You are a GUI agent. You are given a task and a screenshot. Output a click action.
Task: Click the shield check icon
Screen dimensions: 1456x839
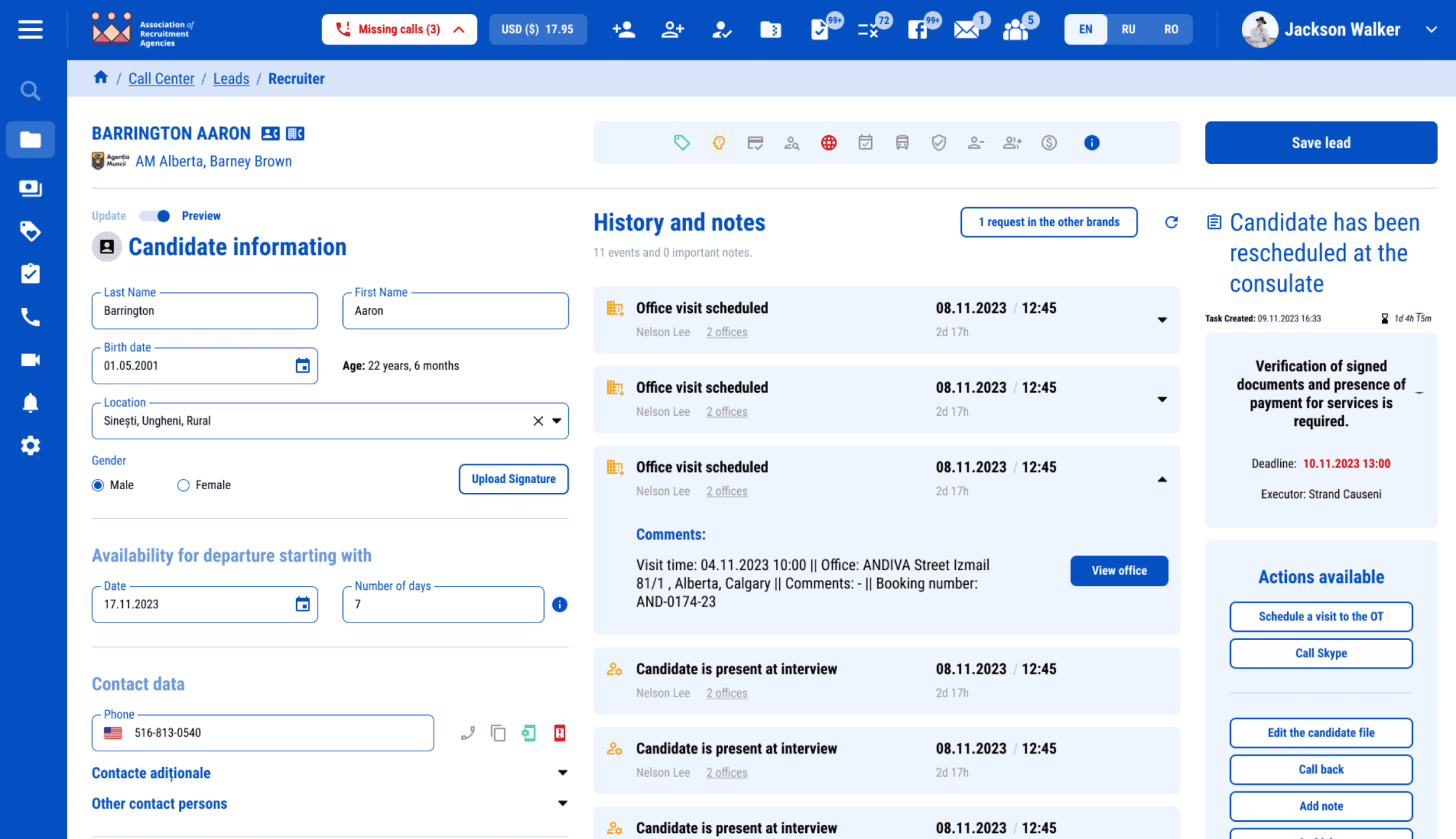(x=938, y=143)
